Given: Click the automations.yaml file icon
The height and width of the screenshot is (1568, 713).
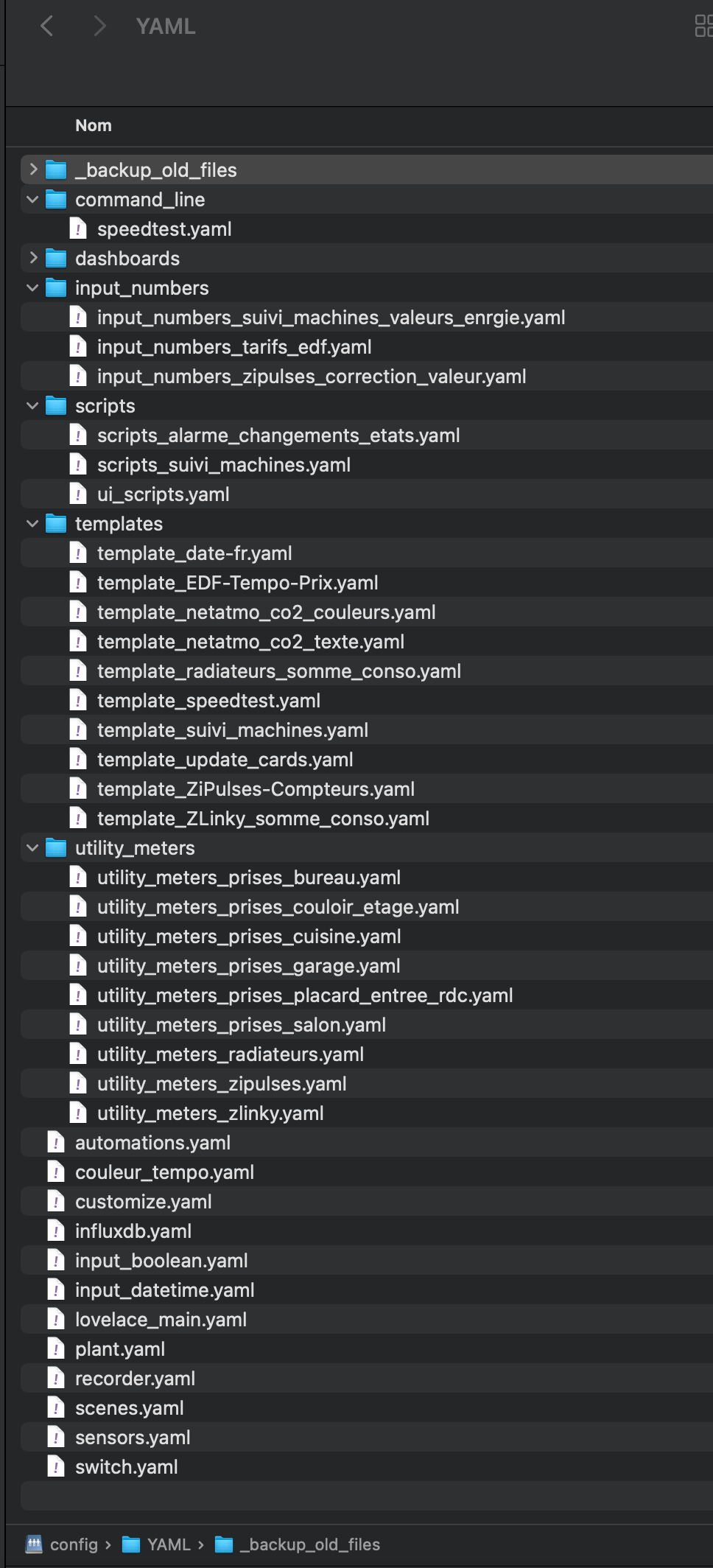Looking at the screenshot, I should [x=56, y=1143].
